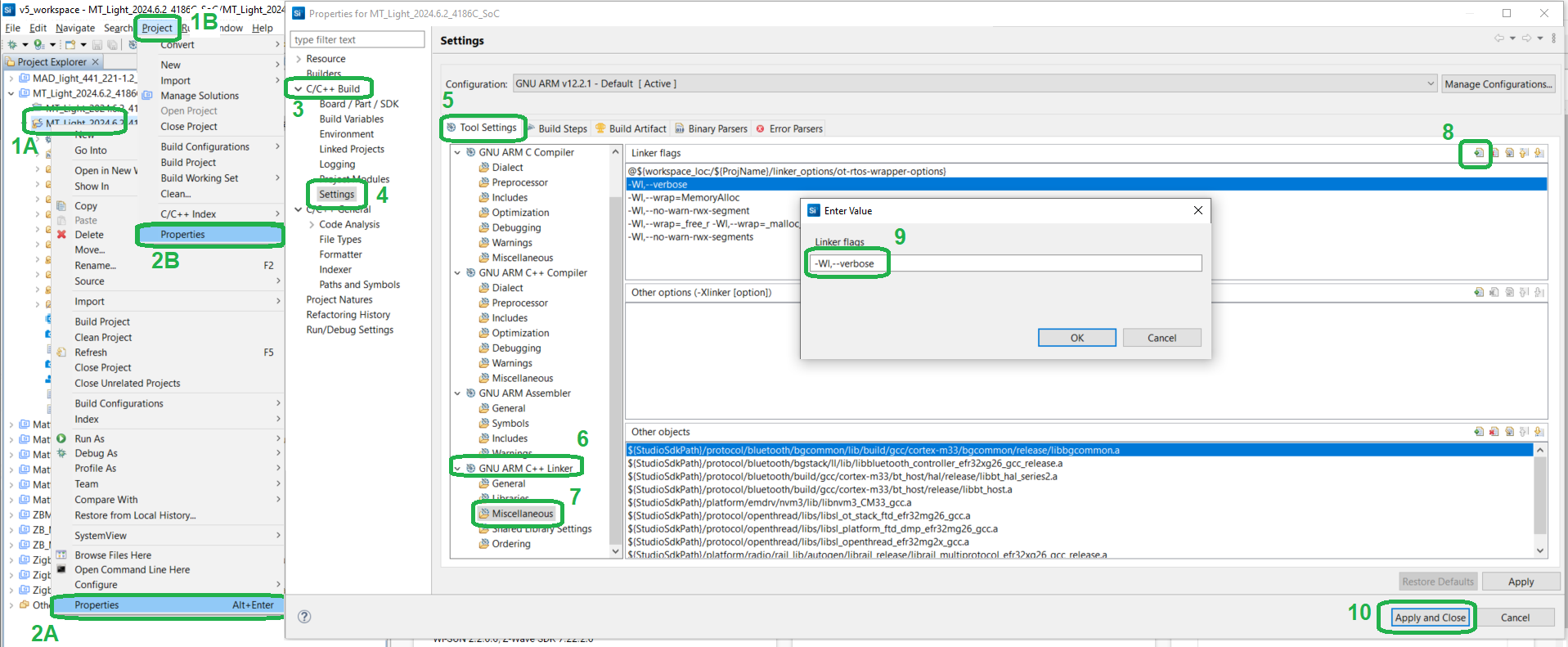Click the Help question mark icon in dialog
The height and width of the screenshot is (647, 1568).
(304, 617)
